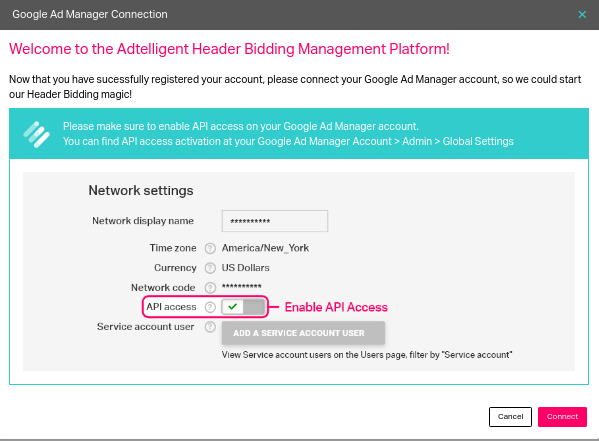Show help for Network code field

click(210, 288)
